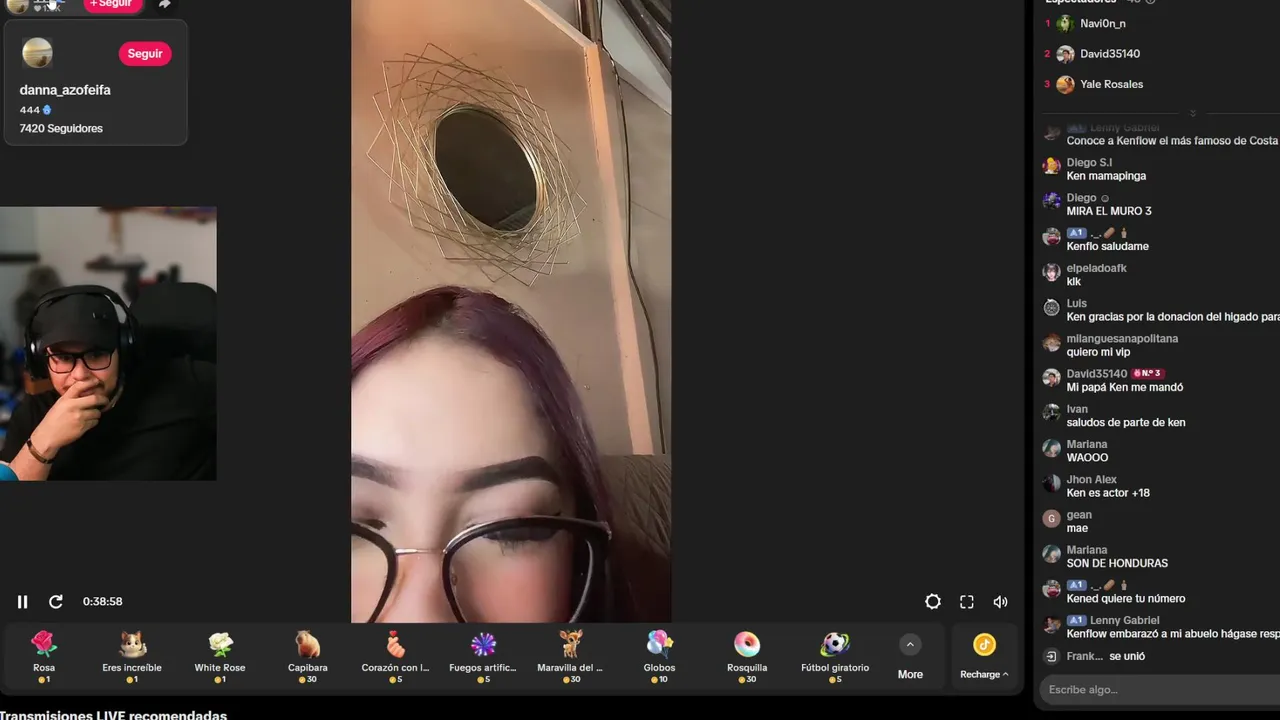The height and width of the screenshot is (720, 1280).
Task: Click the message "quiero mi vip"
Action: tap(1098, 352)
